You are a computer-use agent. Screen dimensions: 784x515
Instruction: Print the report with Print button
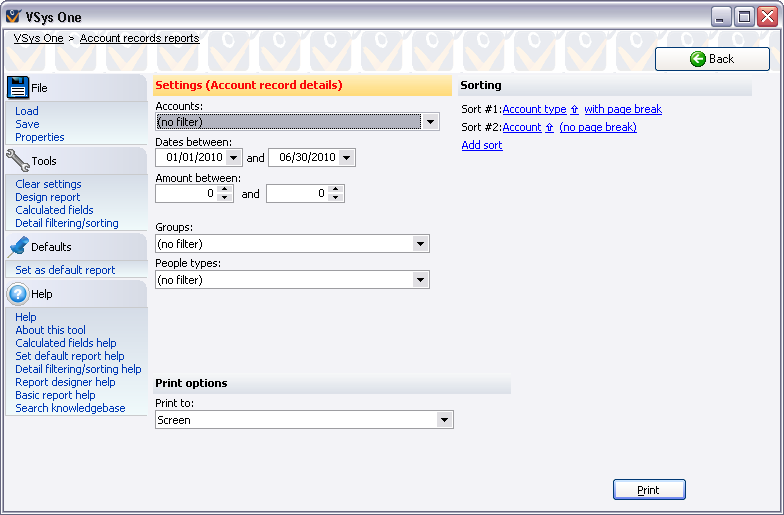[x=649, y=490]
